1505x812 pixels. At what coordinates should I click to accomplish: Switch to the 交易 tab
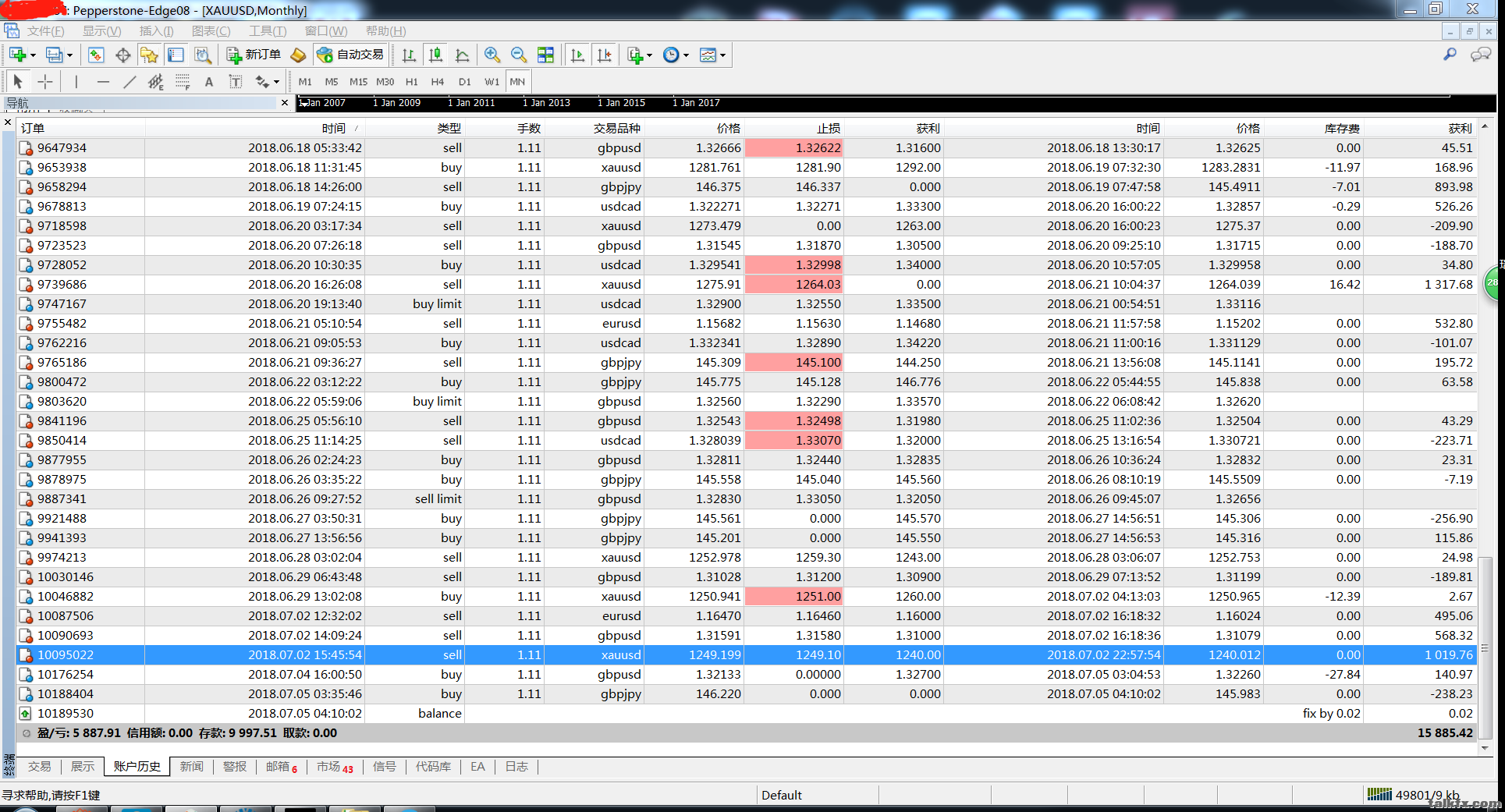pyautogui.click(x=40, y=767)
